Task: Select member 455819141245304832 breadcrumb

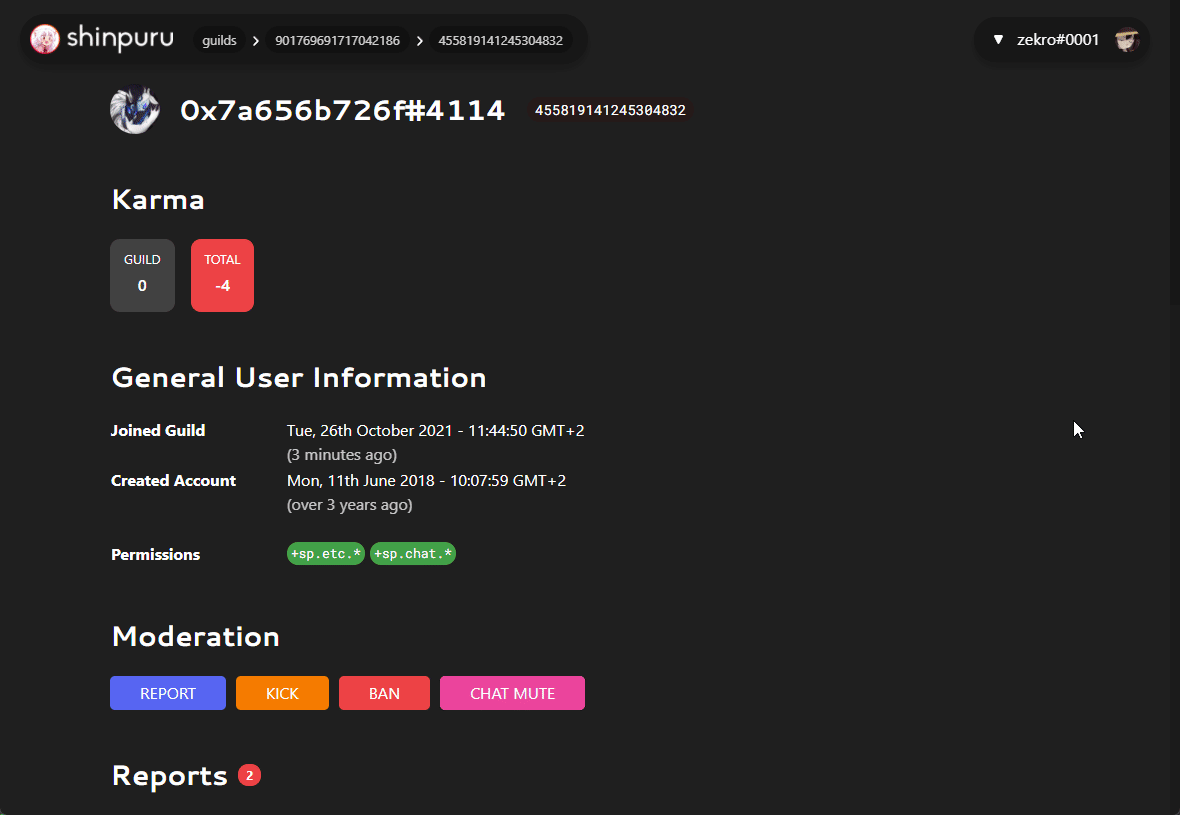Action: point(500,41)
